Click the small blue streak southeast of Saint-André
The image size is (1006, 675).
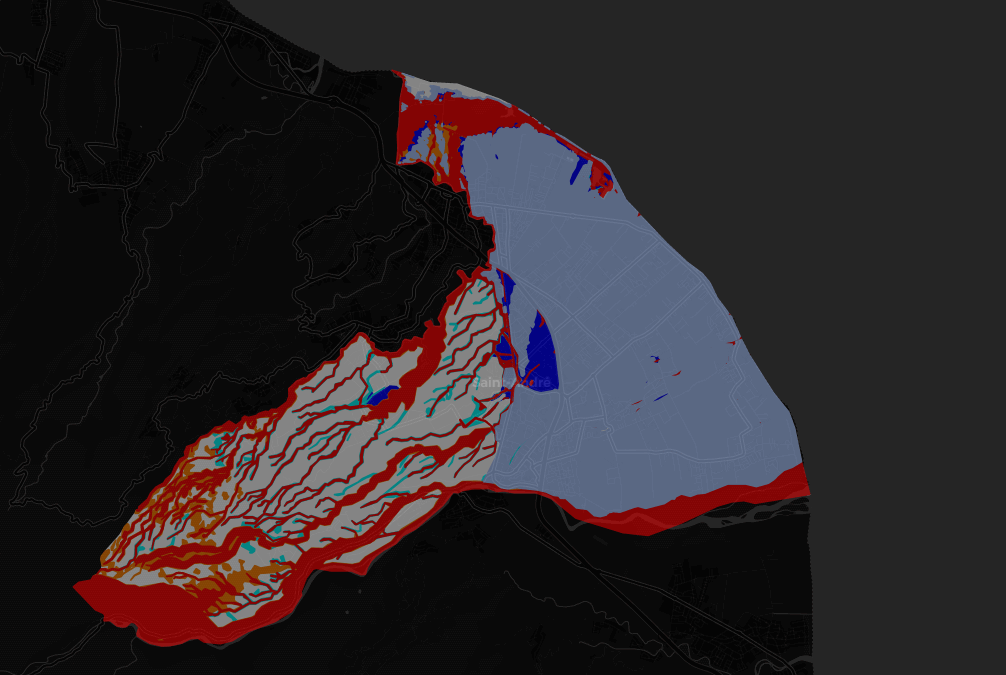(x=661, y=397)
